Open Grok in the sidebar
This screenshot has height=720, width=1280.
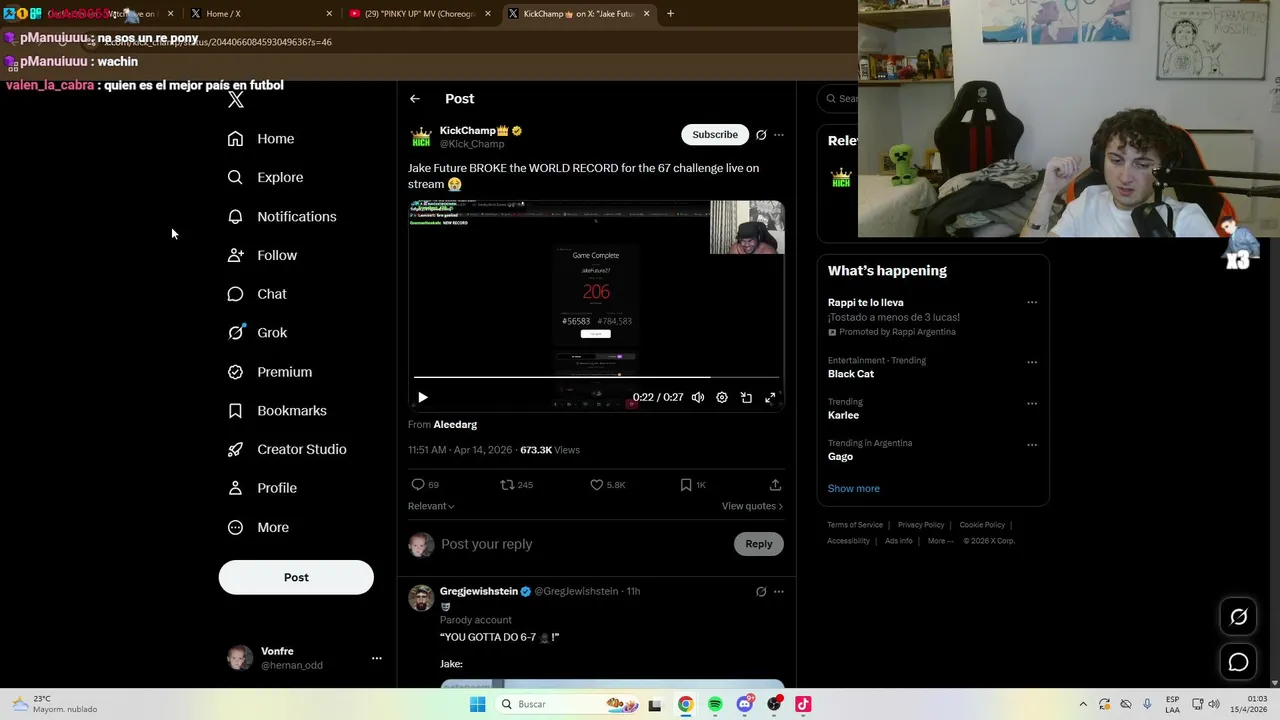(257, 333)
